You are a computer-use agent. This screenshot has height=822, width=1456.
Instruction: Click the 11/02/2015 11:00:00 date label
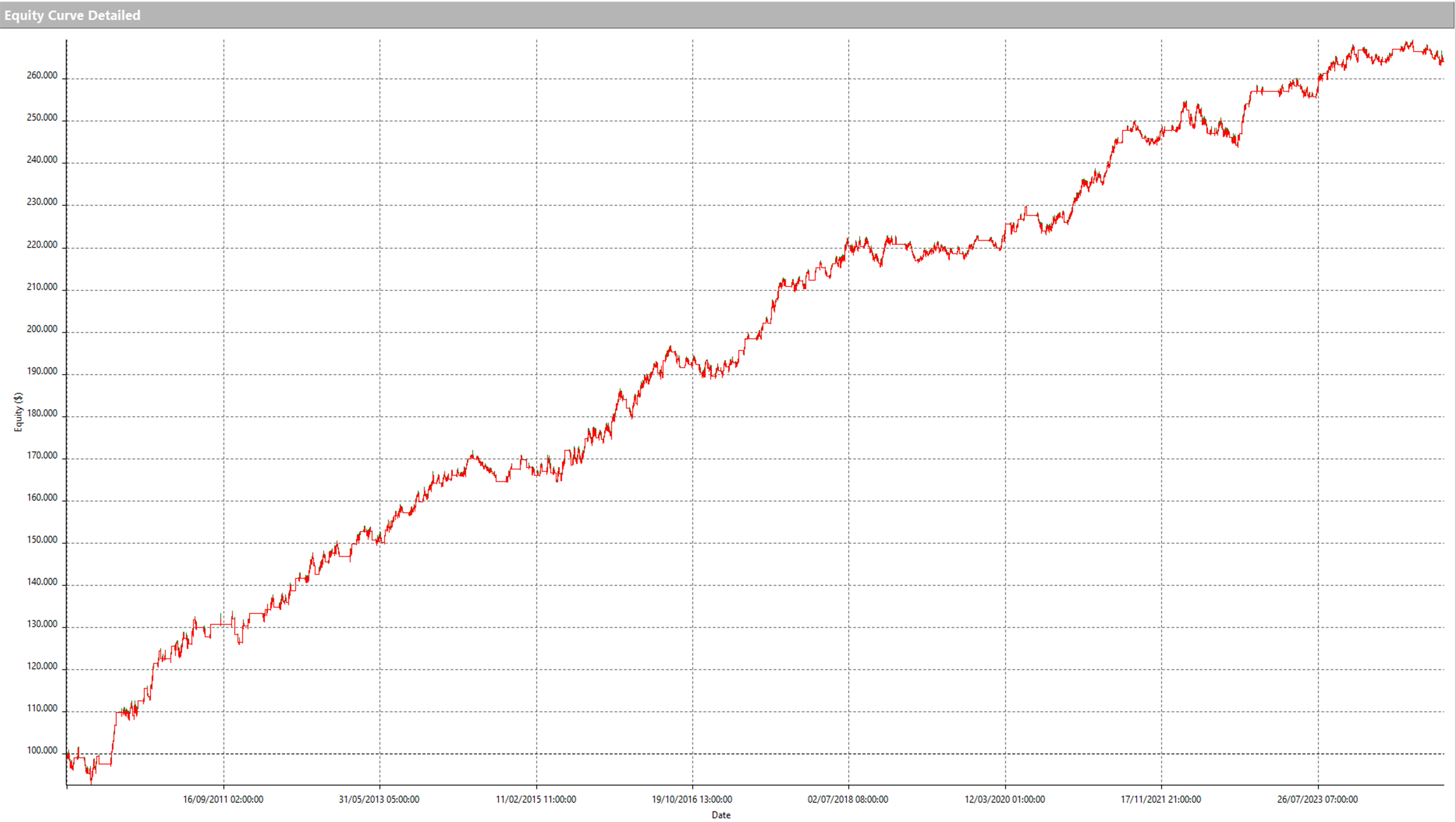[536, 799]
